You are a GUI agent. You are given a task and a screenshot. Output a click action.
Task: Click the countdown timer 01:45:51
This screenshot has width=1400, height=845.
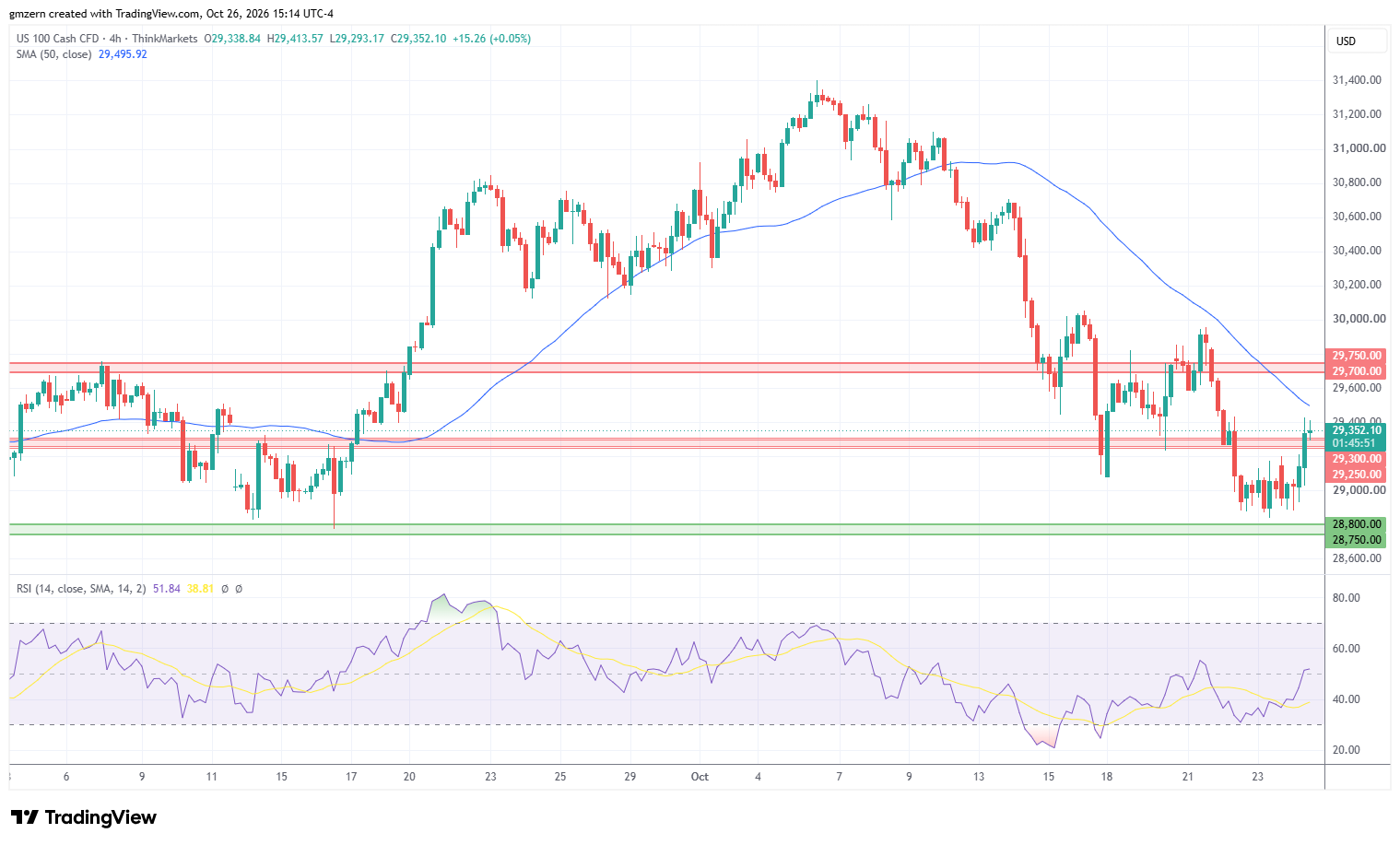point(1356,443)
